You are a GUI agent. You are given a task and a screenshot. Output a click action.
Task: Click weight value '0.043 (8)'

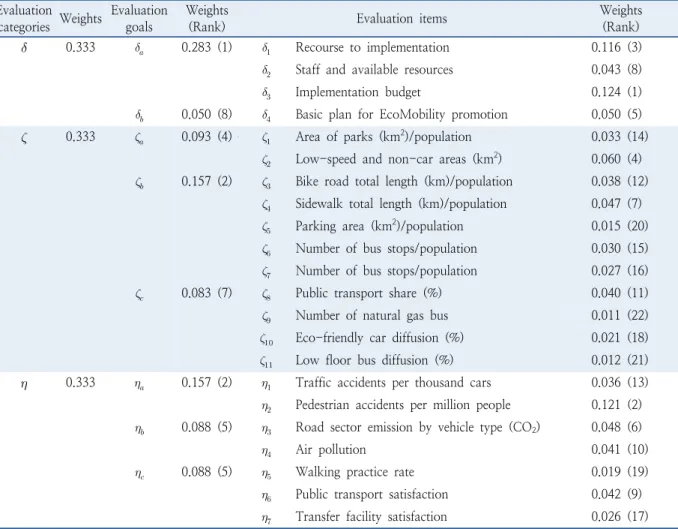point(616,70)
